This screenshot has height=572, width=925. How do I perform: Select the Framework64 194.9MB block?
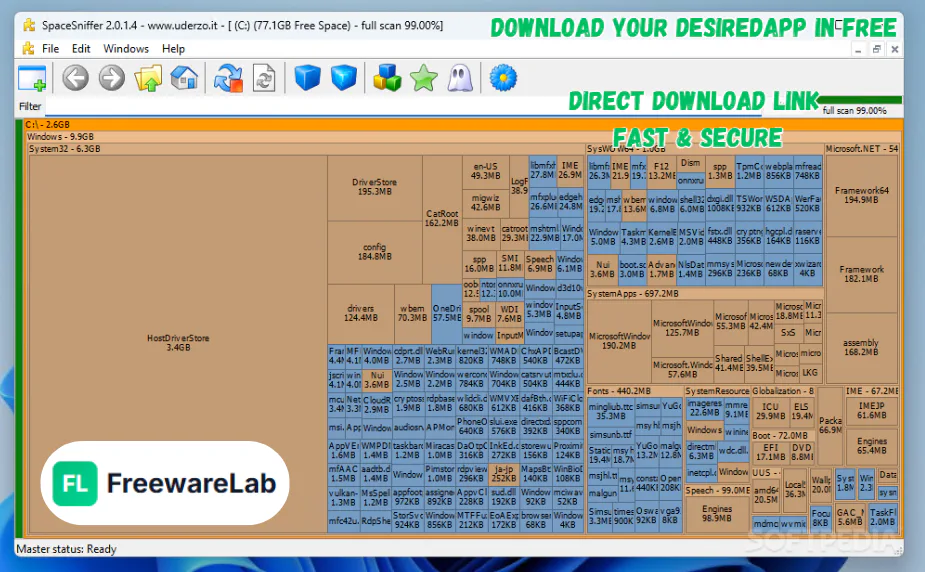pos(862,195)
